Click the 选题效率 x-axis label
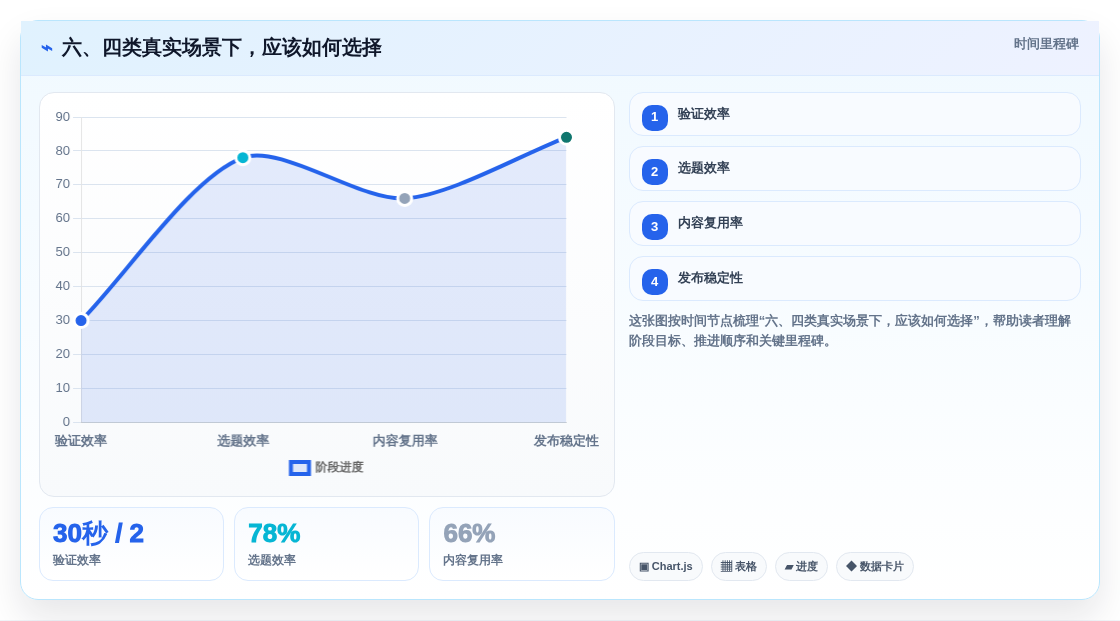Screen dimensions: 1120x621 coord(243,441)
